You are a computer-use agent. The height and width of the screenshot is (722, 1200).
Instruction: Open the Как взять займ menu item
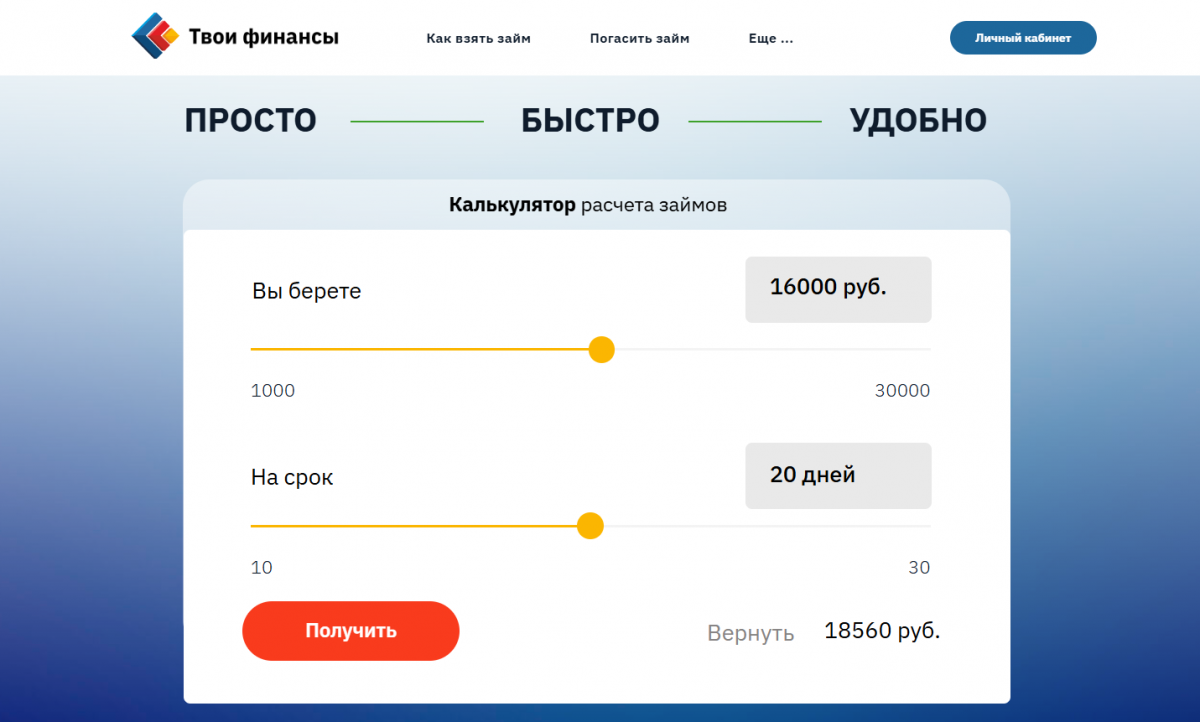point(478,39)
